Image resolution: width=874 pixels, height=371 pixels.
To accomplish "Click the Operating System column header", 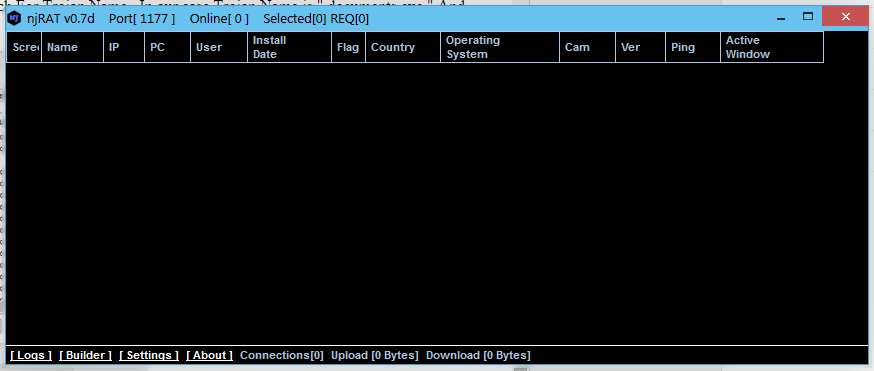I will point(500,47).
